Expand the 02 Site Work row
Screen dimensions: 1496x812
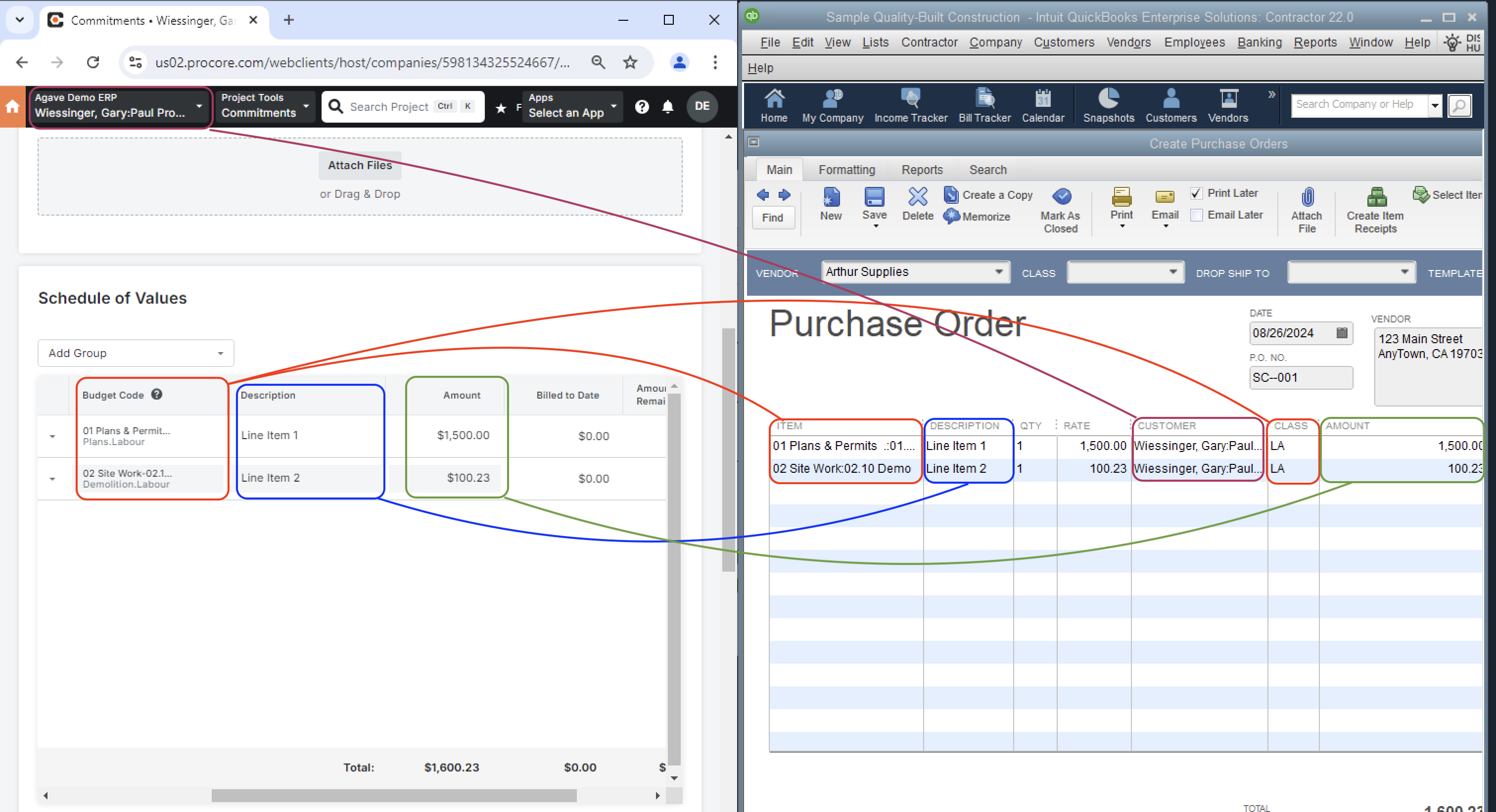[x=52, y=479]
